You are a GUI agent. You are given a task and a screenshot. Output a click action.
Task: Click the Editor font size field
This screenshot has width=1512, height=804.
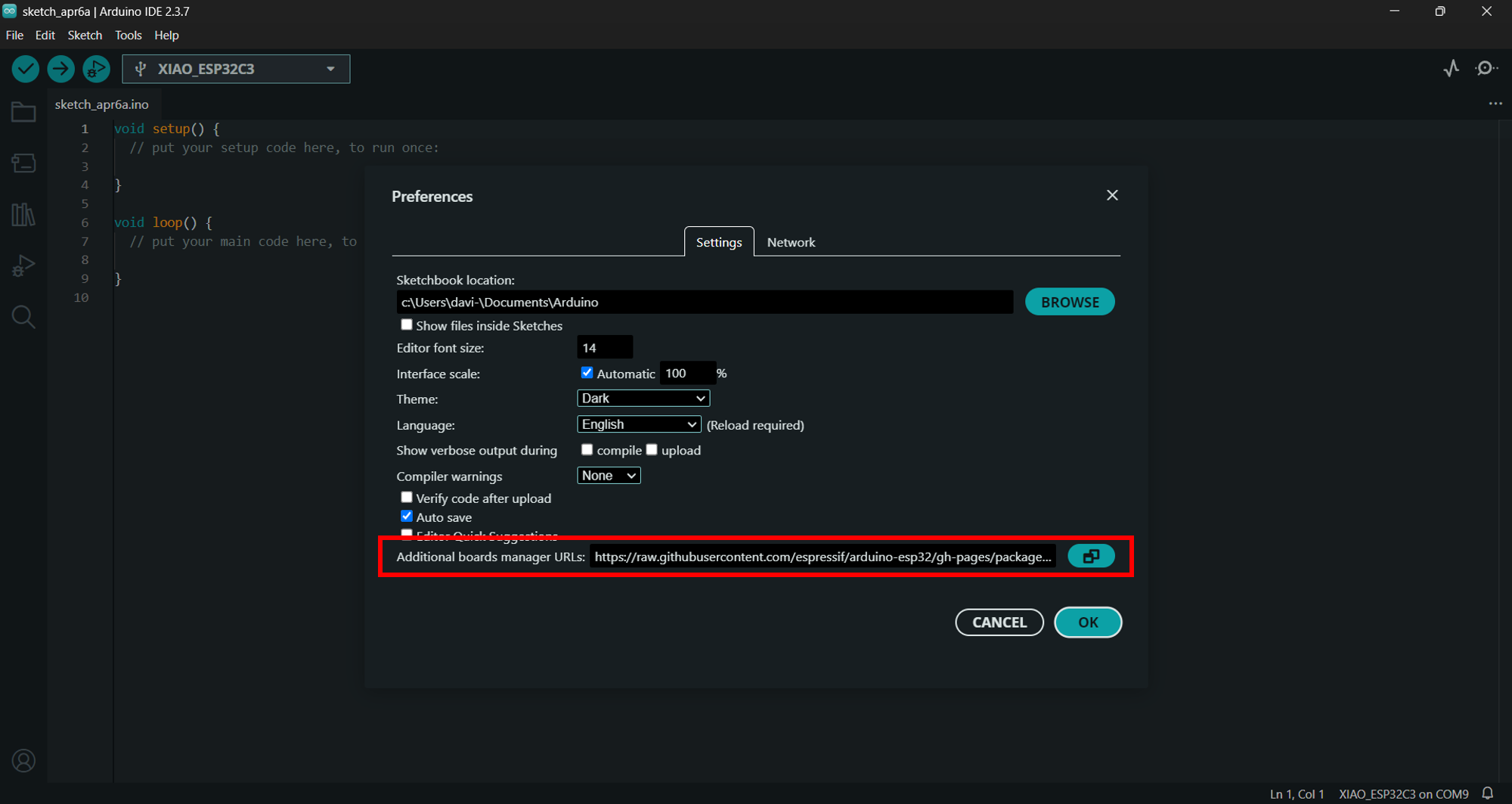coord(605,347)
